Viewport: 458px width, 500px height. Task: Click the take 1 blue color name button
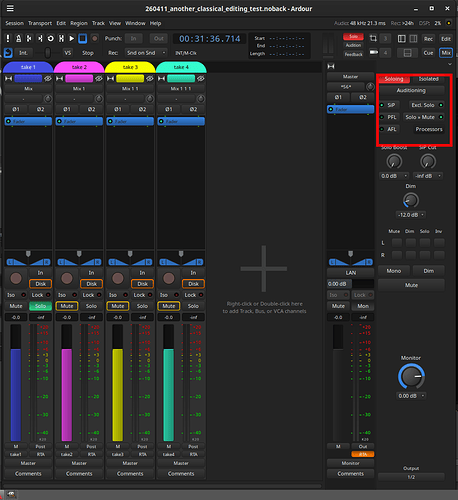(x=28, y=78)
